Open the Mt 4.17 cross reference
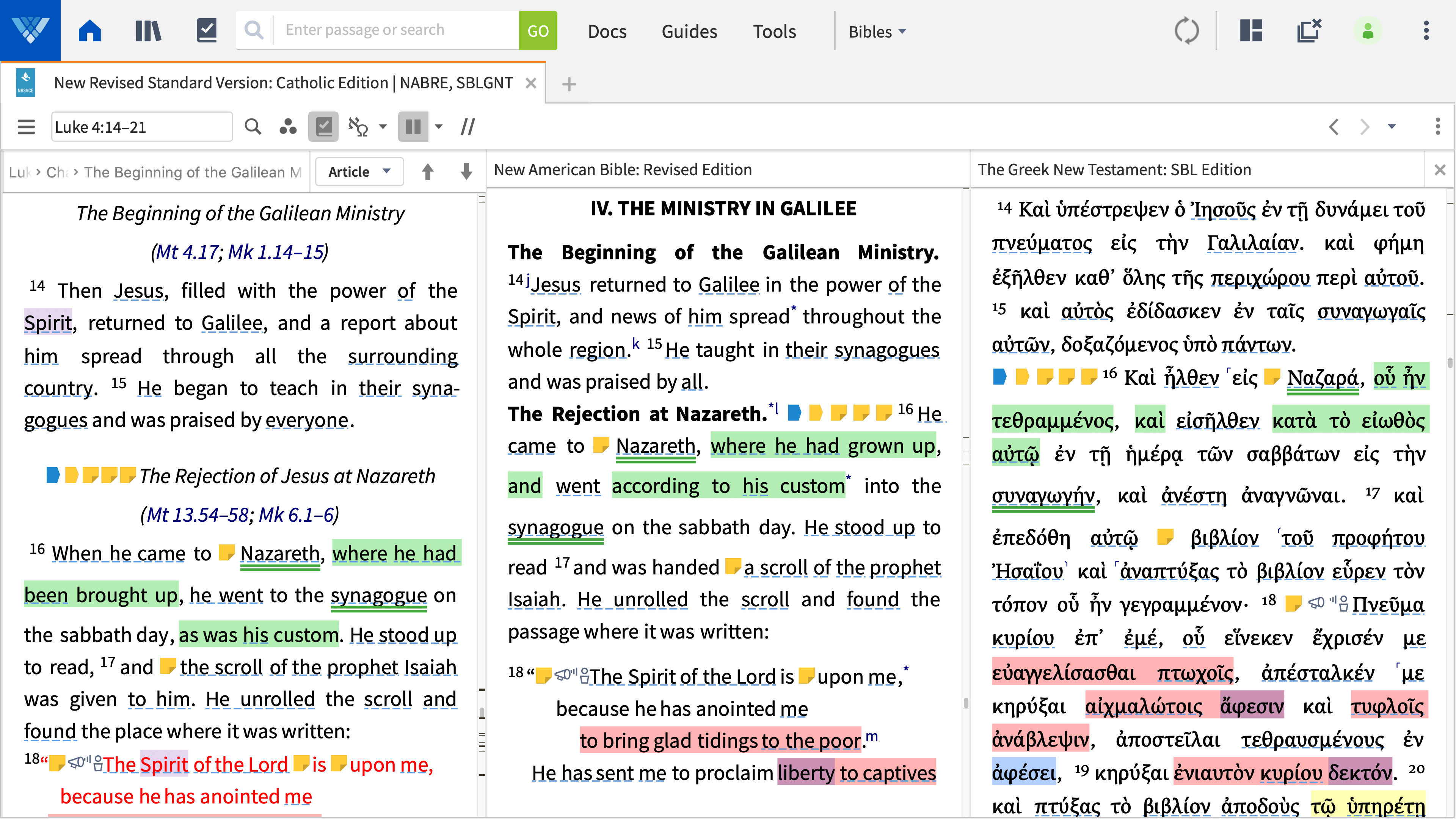1456x819 pixels. (188, 251)
